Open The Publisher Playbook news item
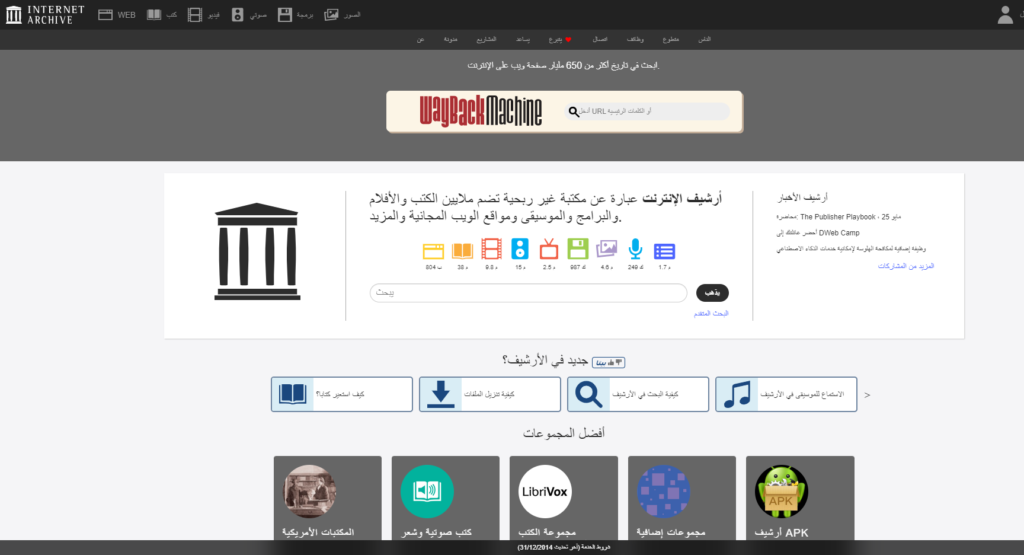This screenshot has width=1024, height=555. (x=839, y=217)
